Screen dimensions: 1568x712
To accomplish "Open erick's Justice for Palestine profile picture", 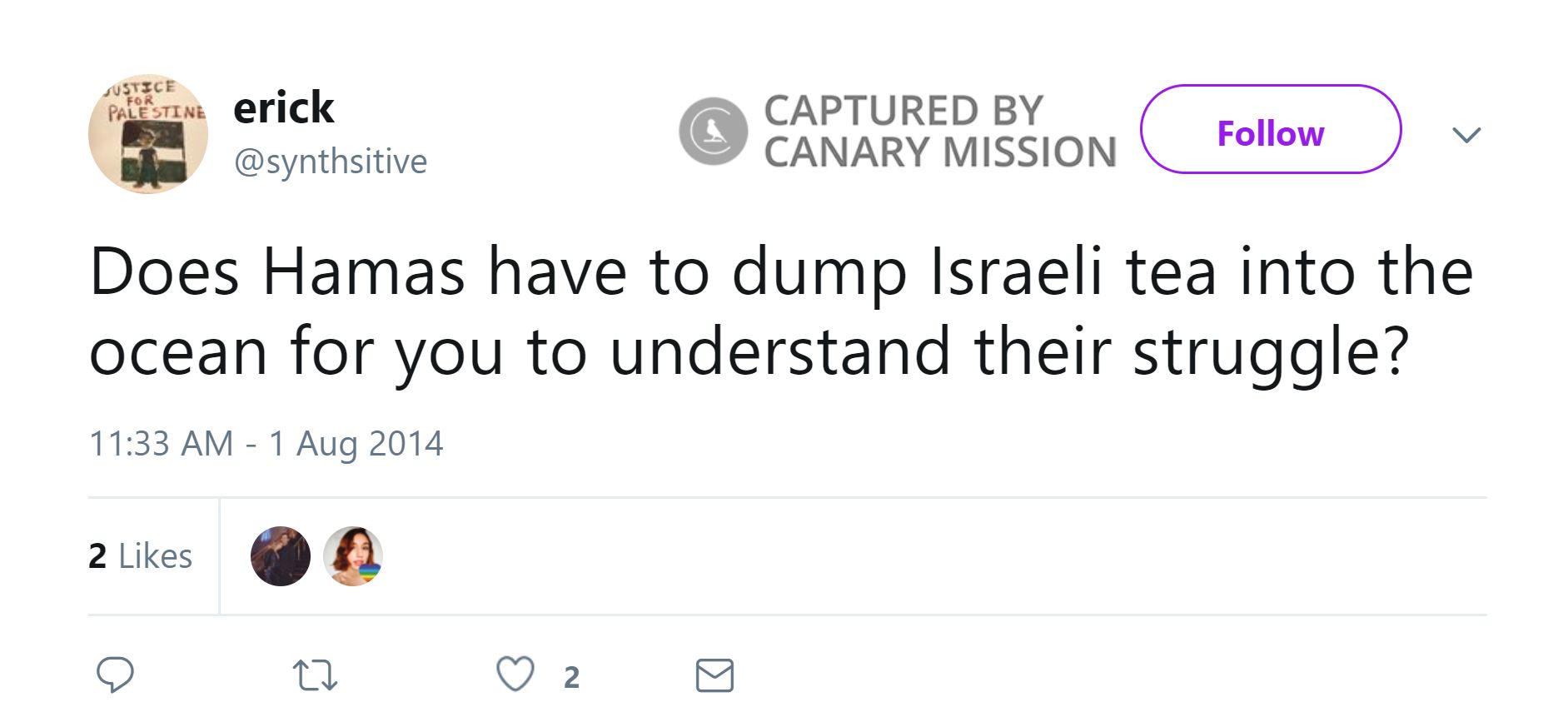I will pos(148,134).
